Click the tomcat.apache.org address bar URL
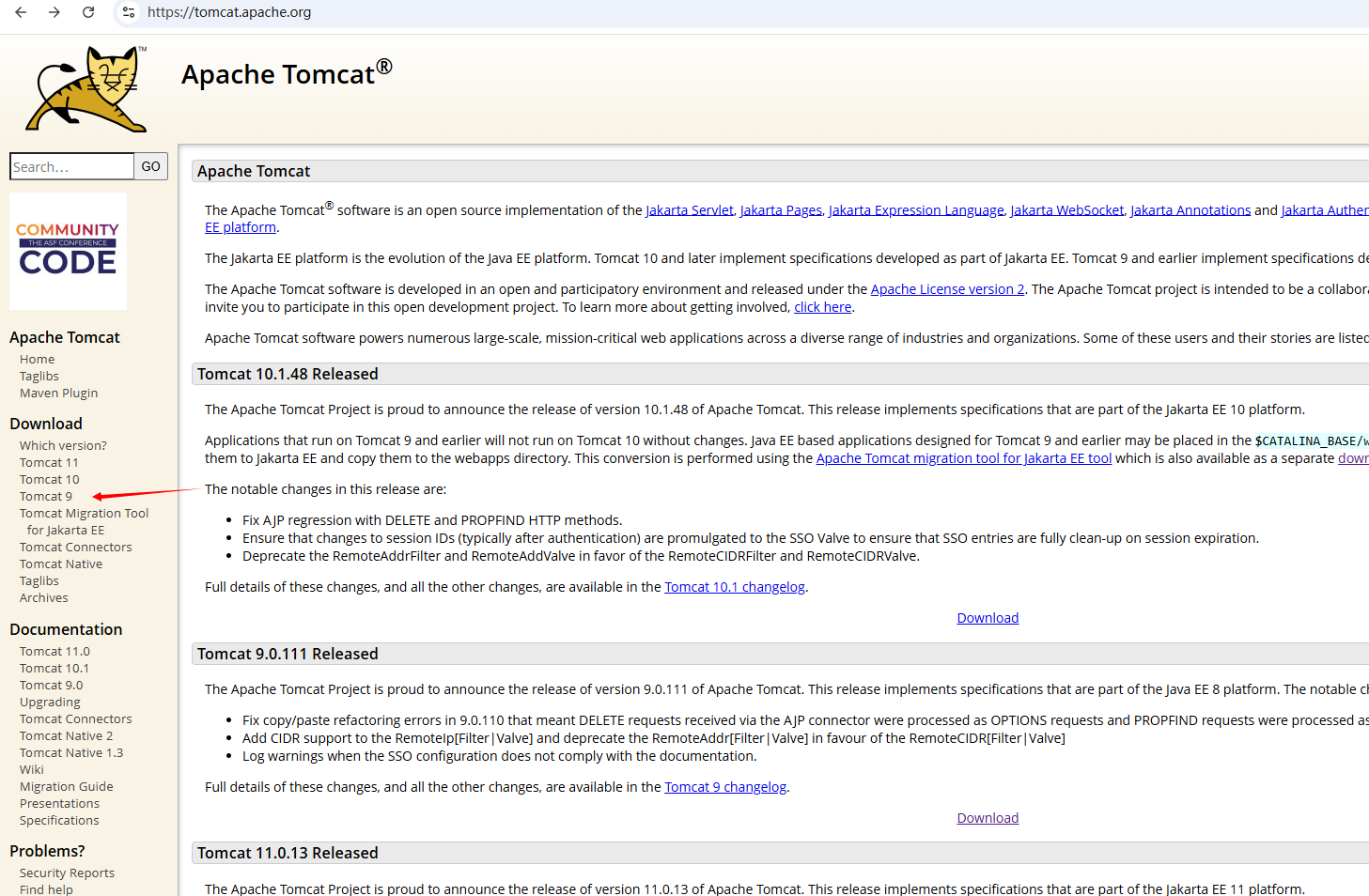Image resolution: width=1369 pixels, height=896 pixels. pos(229,12)
